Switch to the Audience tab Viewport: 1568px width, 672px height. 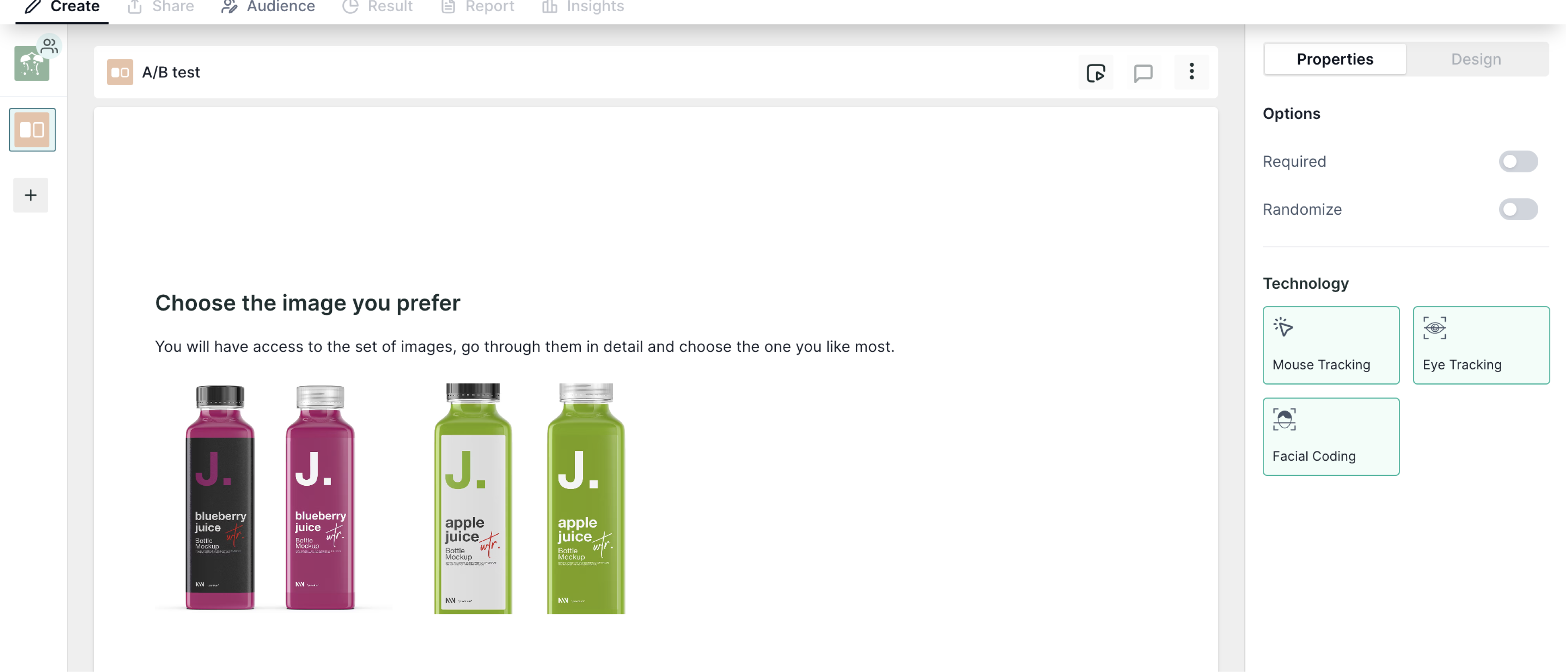tap(268, 7)
